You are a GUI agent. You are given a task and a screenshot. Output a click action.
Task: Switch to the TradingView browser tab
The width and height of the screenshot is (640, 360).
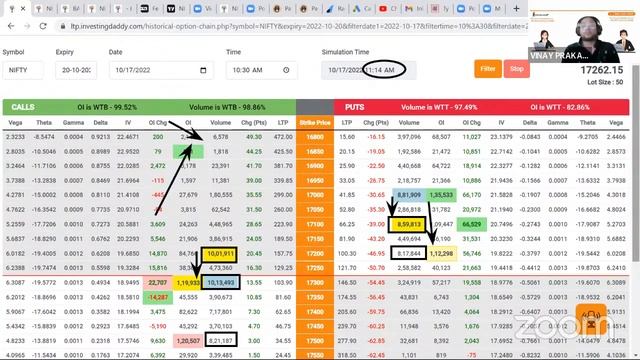click(176, 8)
